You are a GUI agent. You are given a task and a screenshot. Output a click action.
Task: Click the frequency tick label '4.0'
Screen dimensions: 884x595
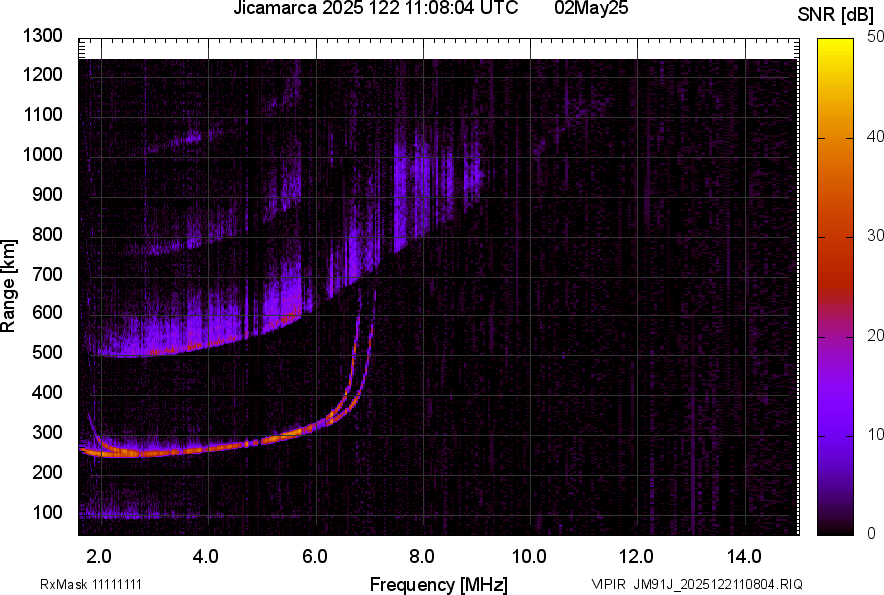(206, 557)
